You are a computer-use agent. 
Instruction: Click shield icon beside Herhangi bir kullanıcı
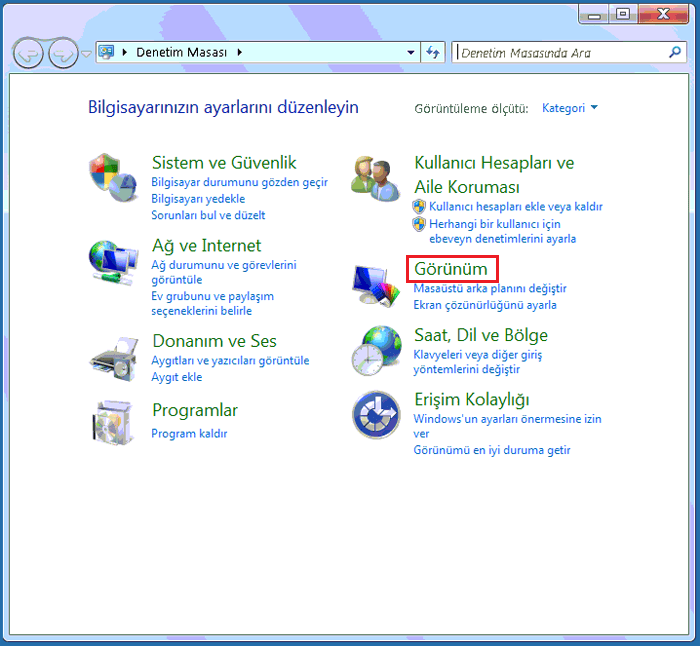[419, 224]
